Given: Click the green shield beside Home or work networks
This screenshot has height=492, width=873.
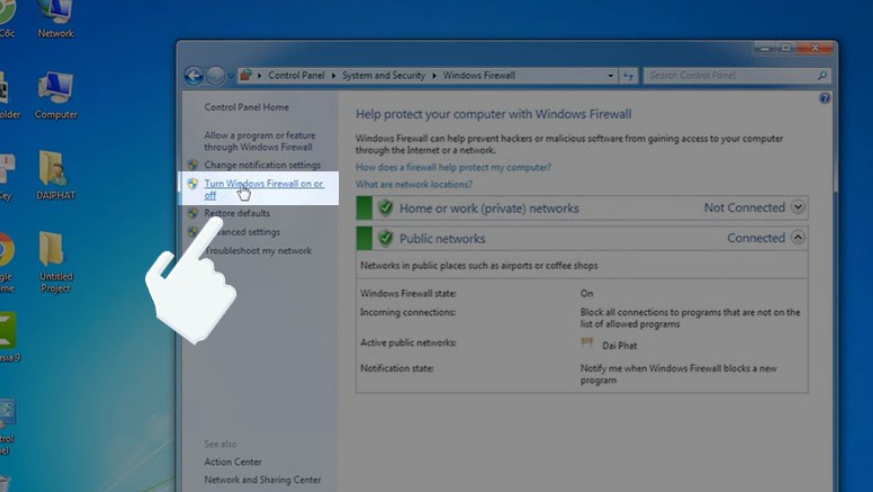Looking at the screenshot, I should [385, 208].
